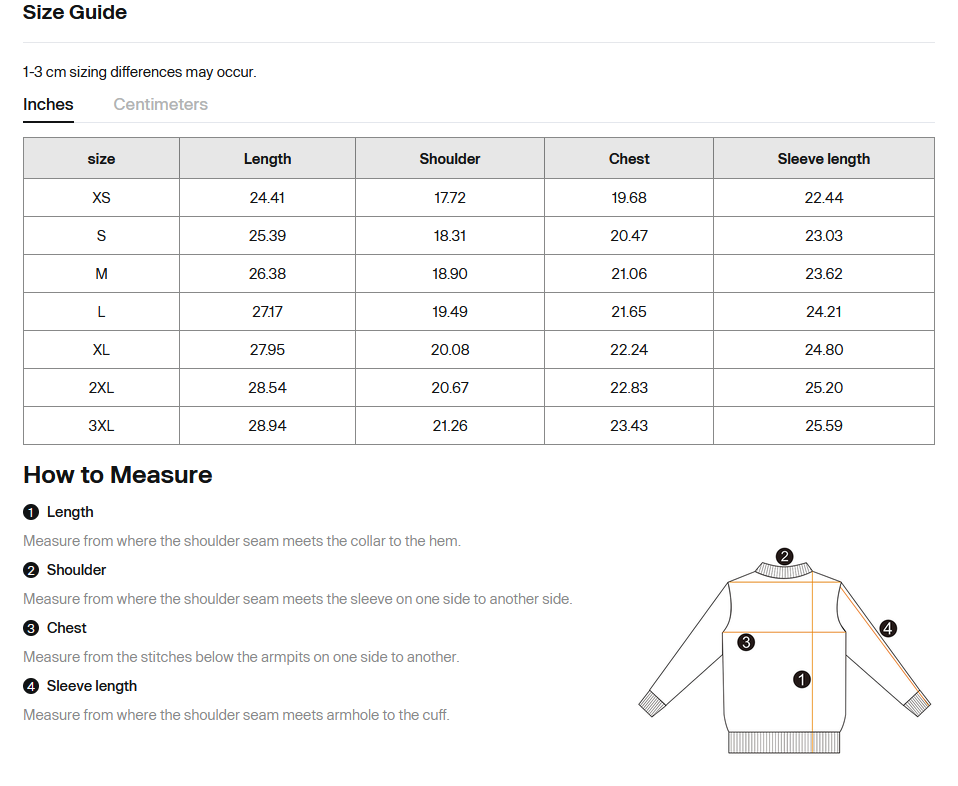The height and width of the screenshot is (786, 958).
Task: Click the number 3 Chest bullet icon
Action: coord(31,628)
